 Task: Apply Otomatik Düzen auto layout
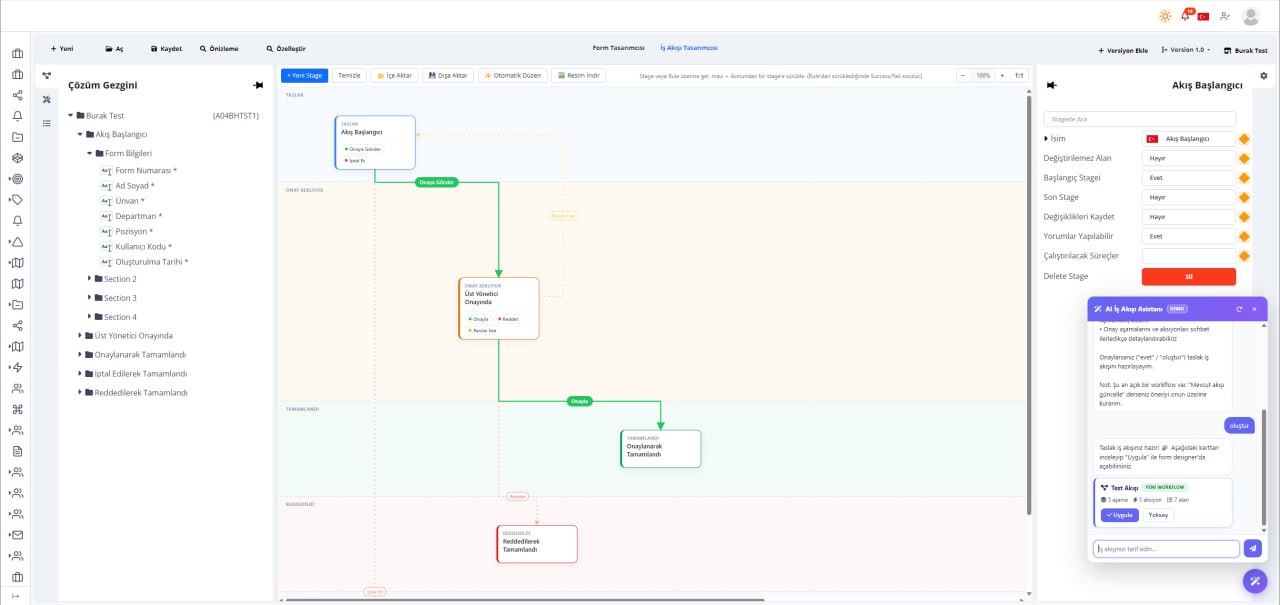click(x=513, y=76)
